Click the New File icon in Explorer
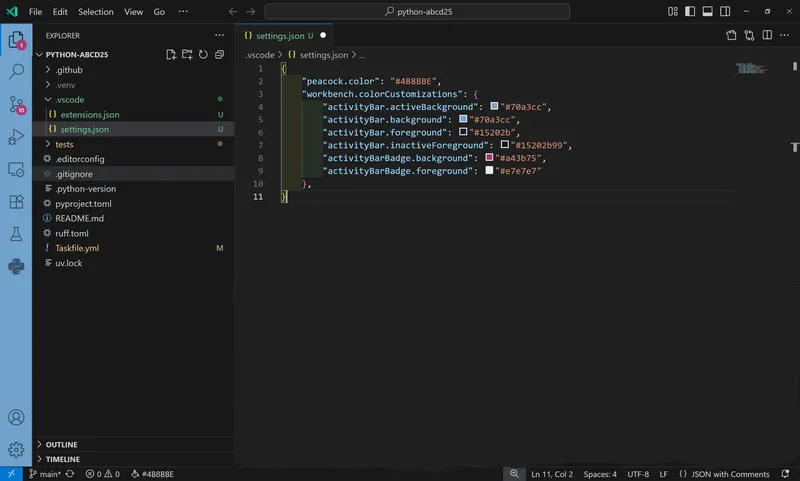This screenshot has width=800, height=481. 171,55
